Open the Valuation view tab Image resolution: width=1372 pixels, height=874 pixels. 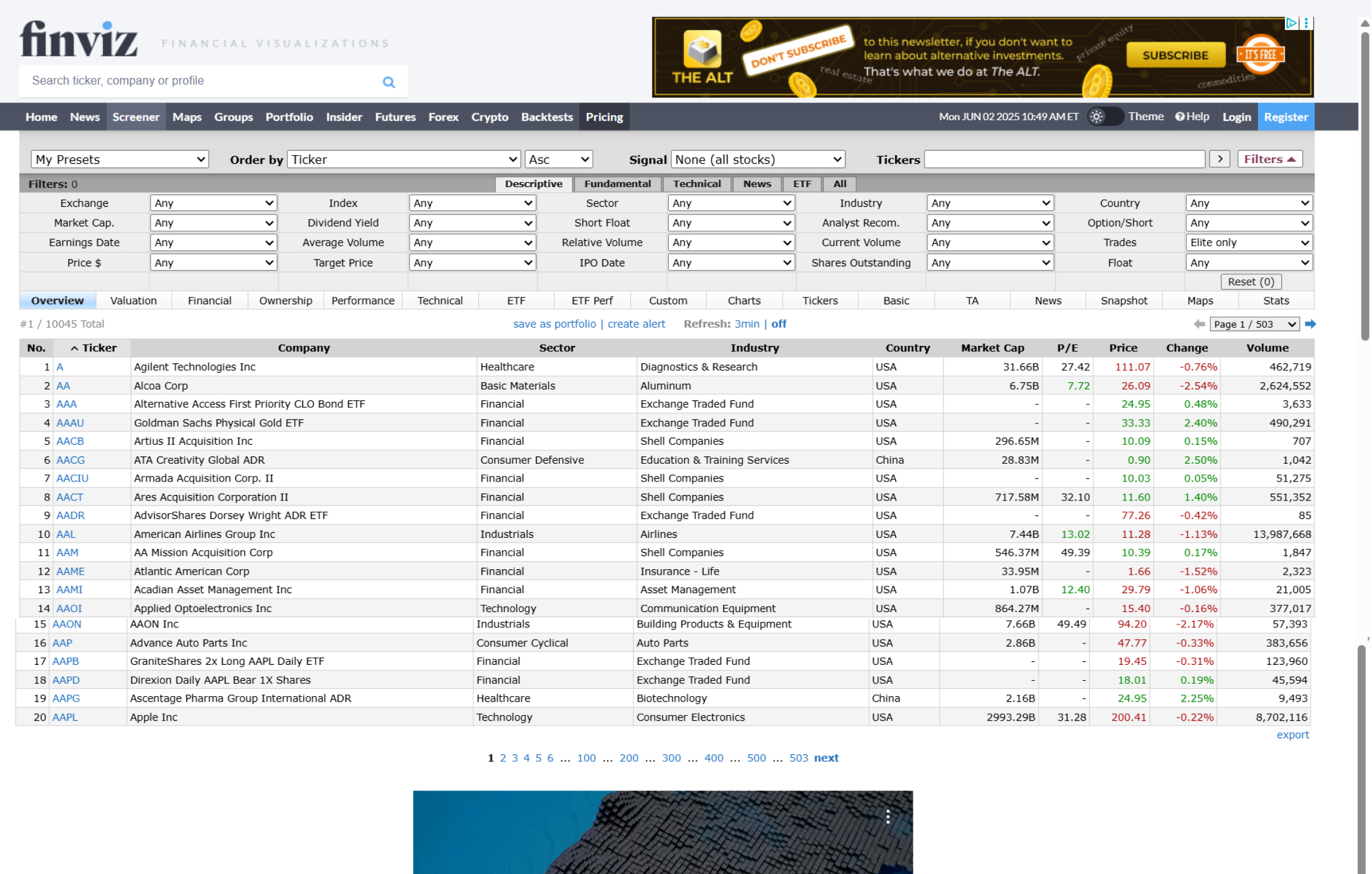click(134, 301)
